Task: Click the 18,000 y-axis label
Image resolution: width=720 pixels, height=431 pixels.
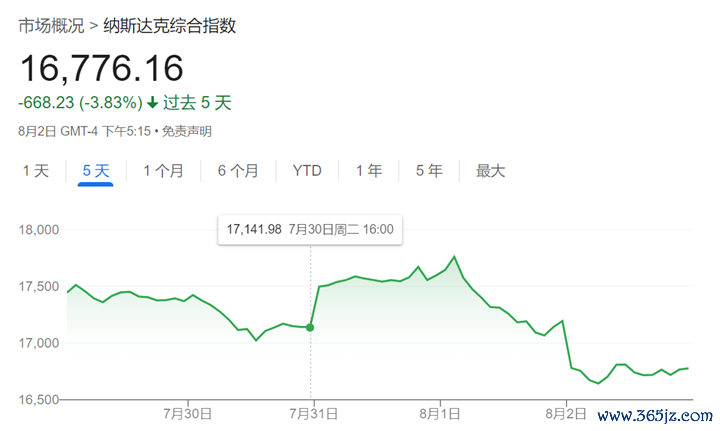Action: 39,229
